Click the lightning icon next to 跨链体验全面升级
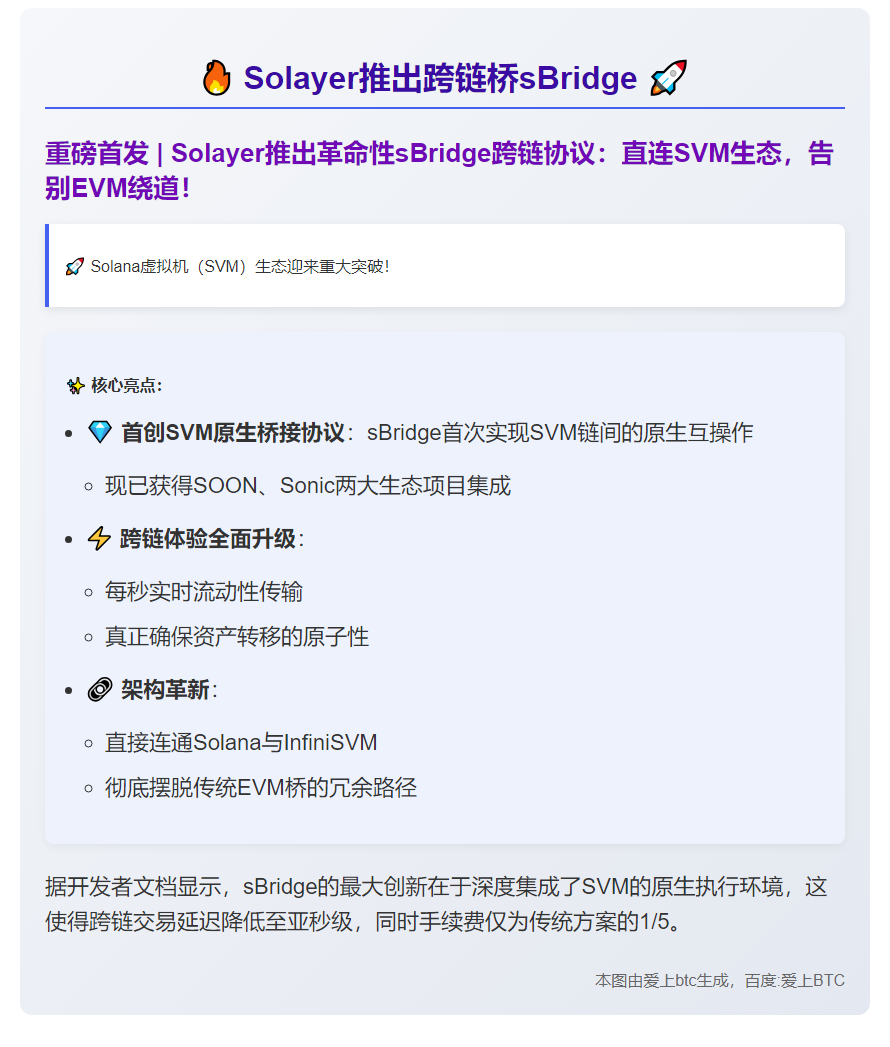Viewport: 890px width, 1047px height. point(100,536)
